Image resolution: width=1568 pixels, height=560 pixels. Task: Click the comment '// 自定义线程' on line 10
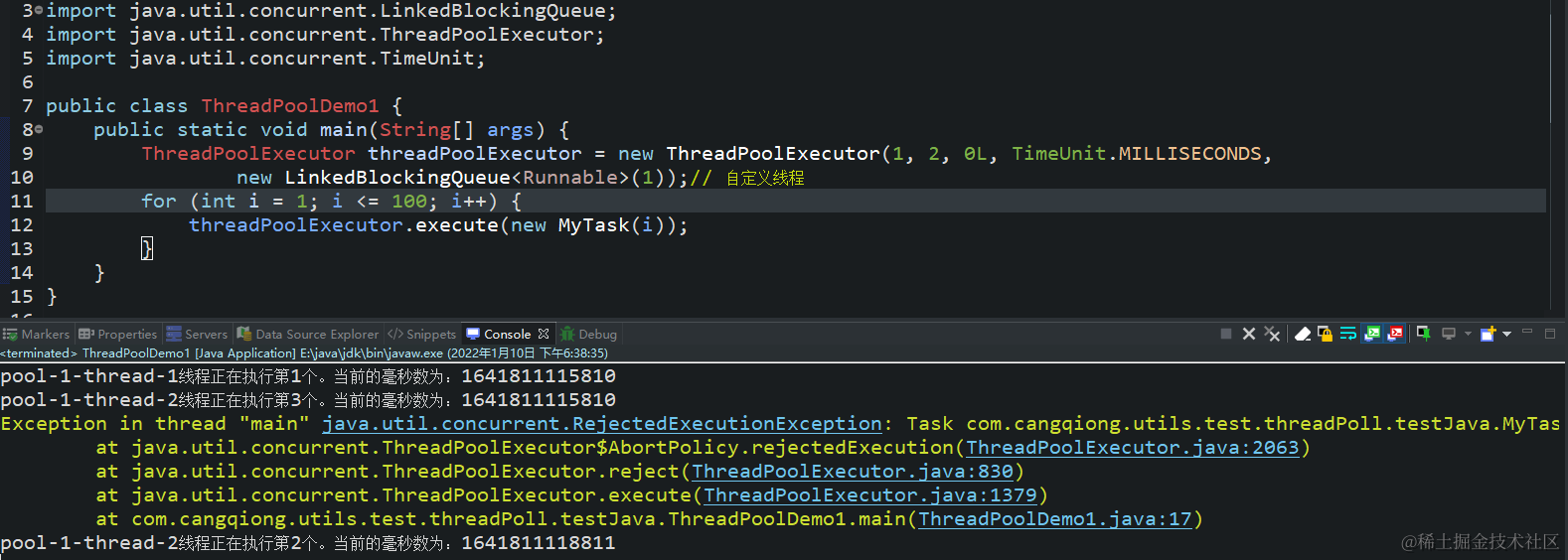(748, 178)
